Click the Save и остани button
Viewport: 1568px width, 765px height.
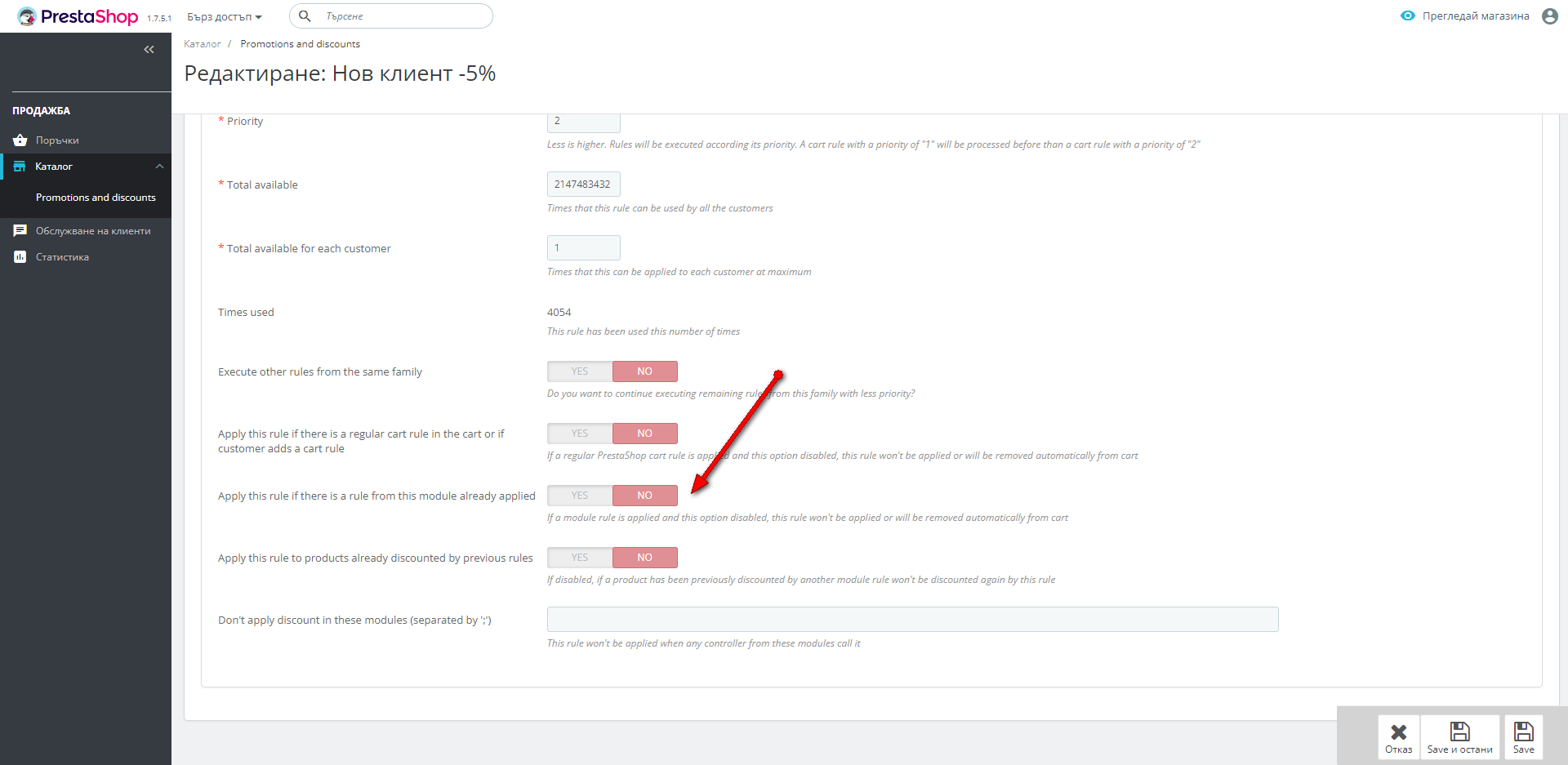click(1459, 737)
